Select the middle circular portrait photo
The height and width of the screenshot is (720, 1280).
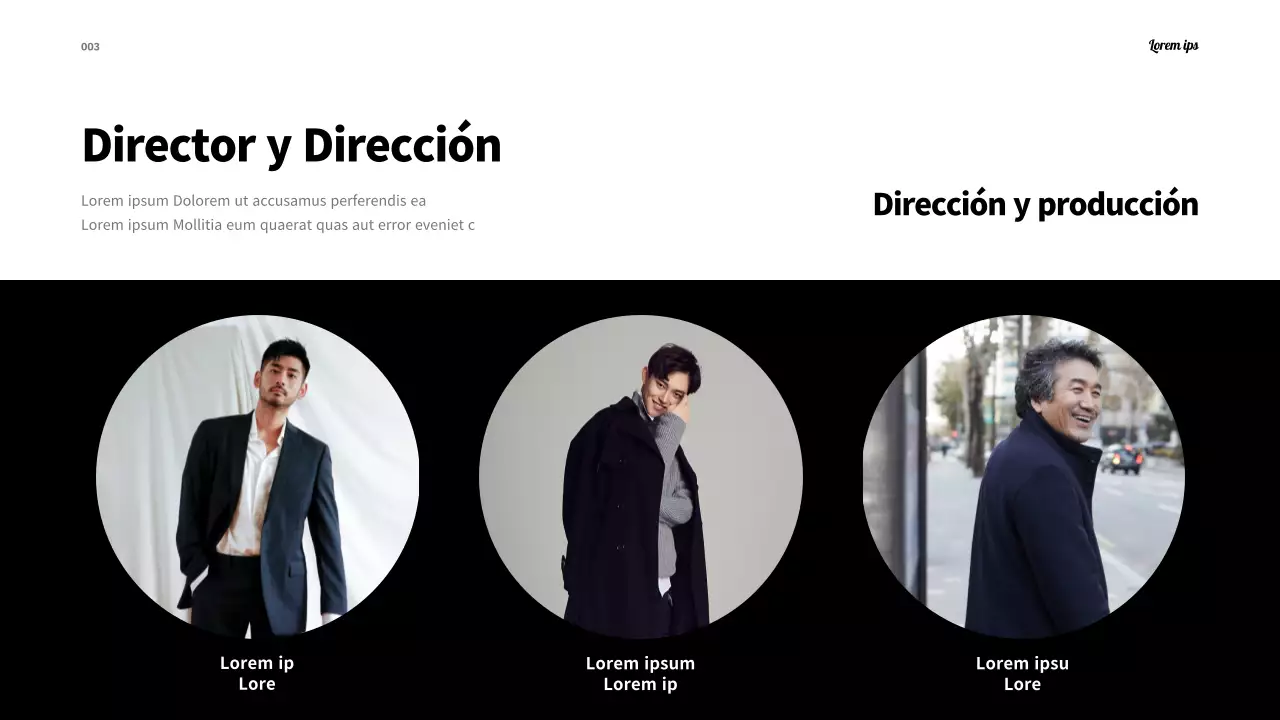[640, 477]
